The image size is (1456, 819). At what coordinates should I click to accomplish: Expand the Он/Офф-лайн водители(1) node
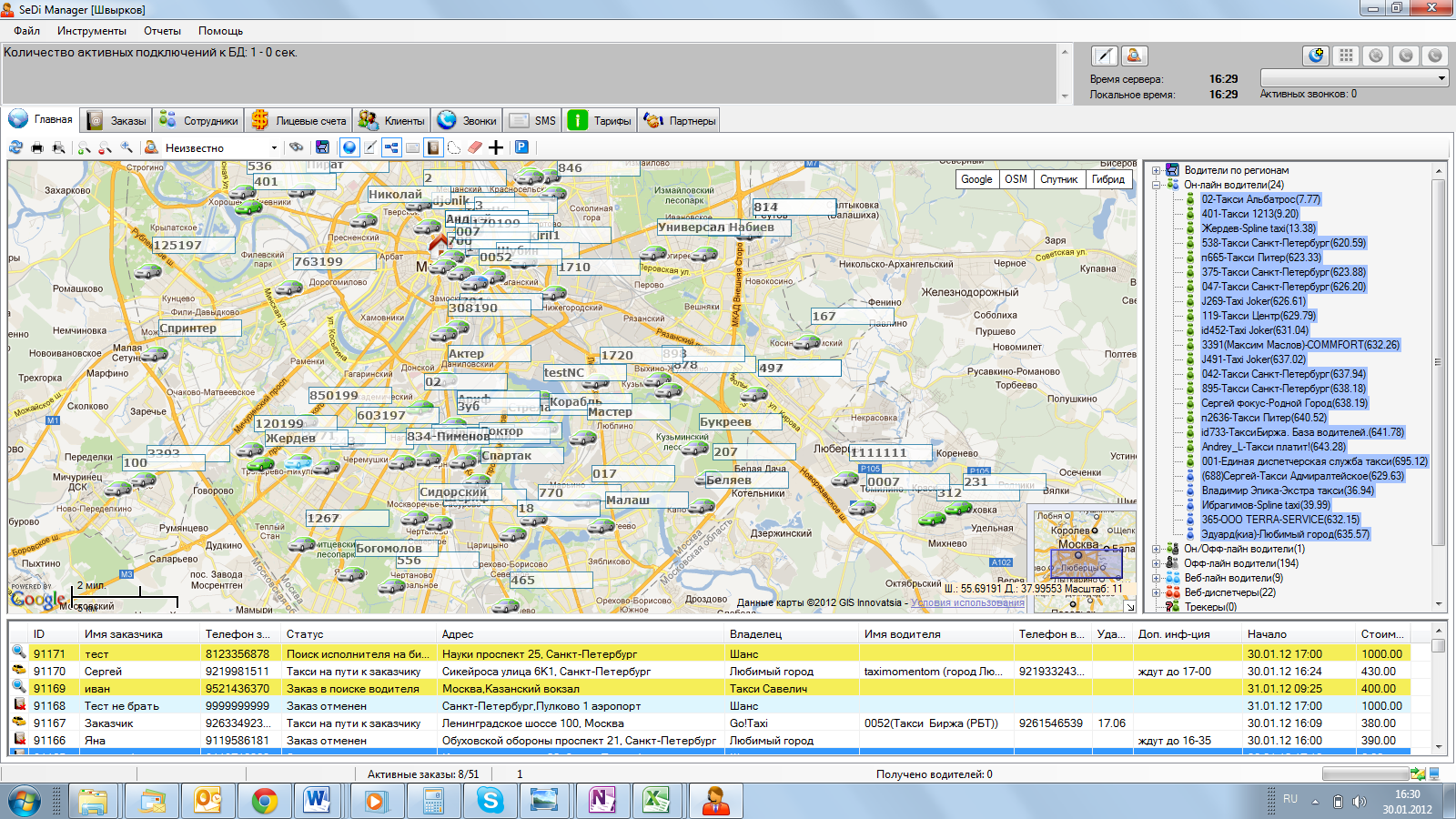pos(1156,549)
